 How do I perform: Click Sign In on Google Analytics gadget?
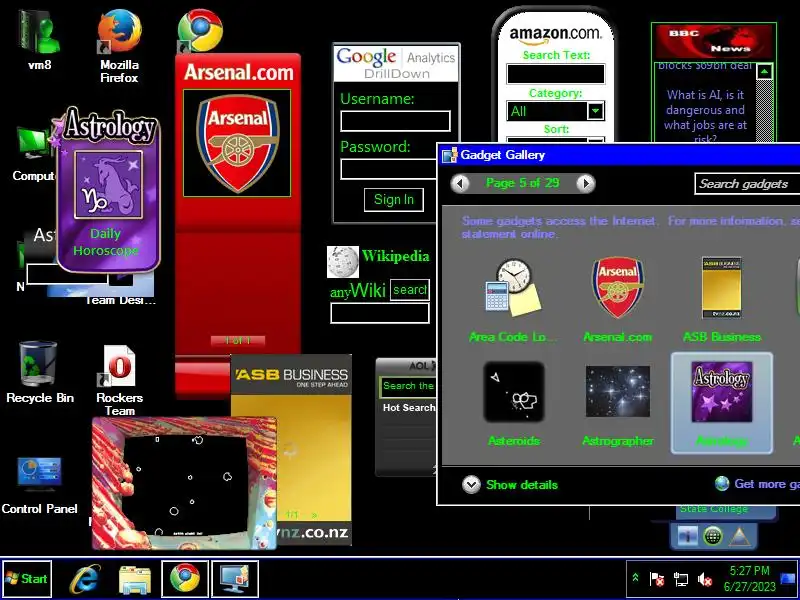click(394, 199)
